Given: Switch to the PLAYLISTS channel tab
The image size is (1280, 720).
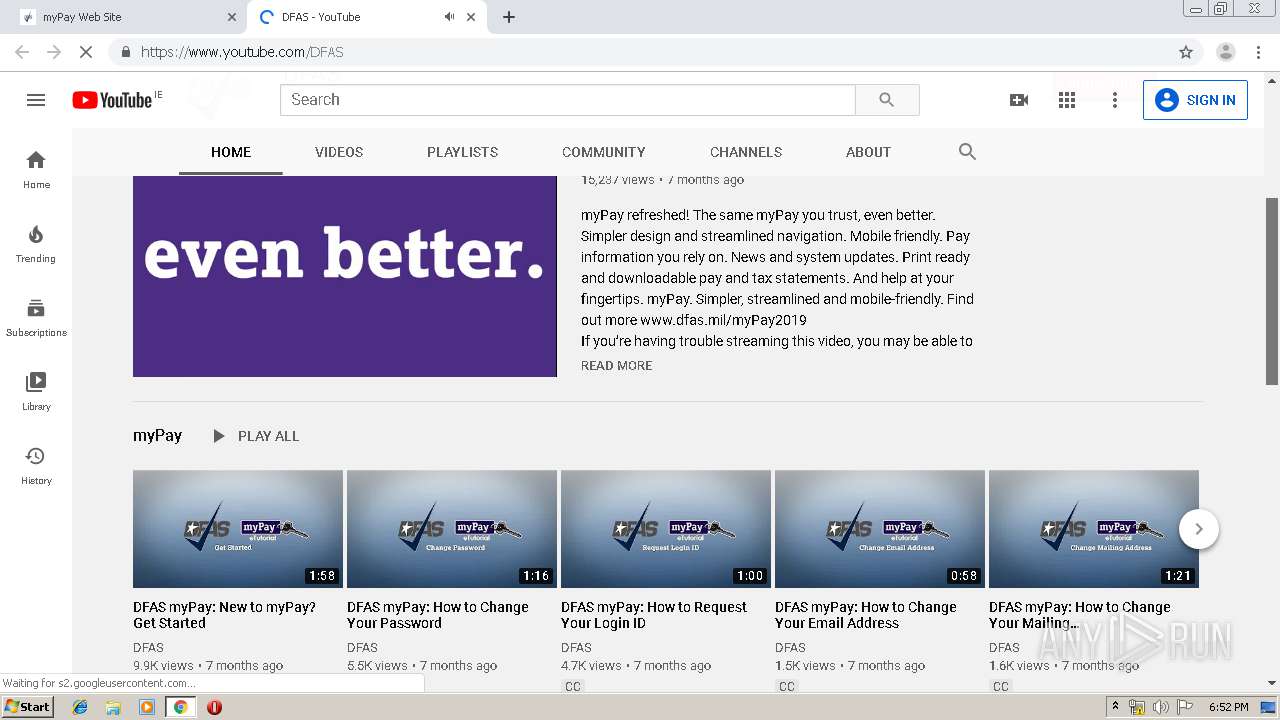Looking at the screenshot, I should (462, 152).
